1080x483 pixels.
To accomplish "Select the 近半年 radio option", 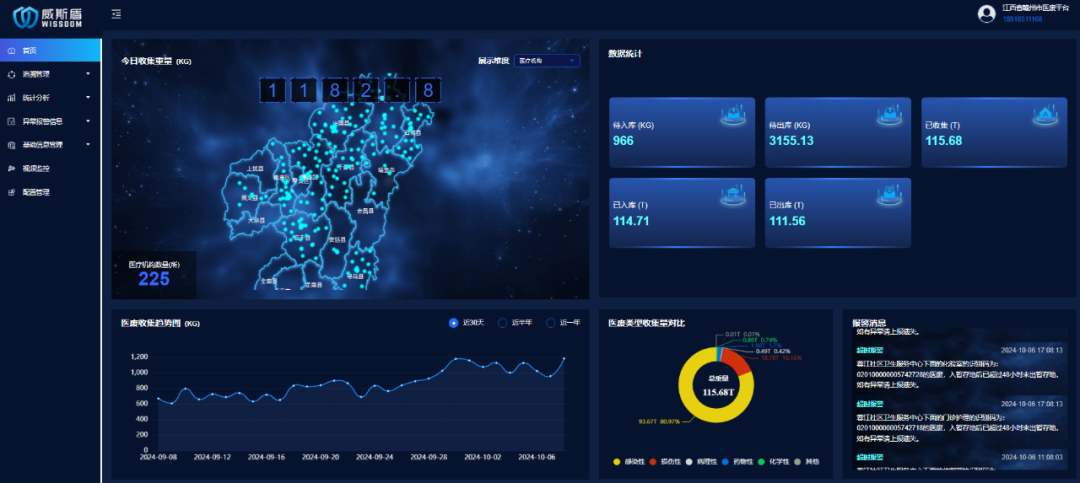I will tap(502, 322).
